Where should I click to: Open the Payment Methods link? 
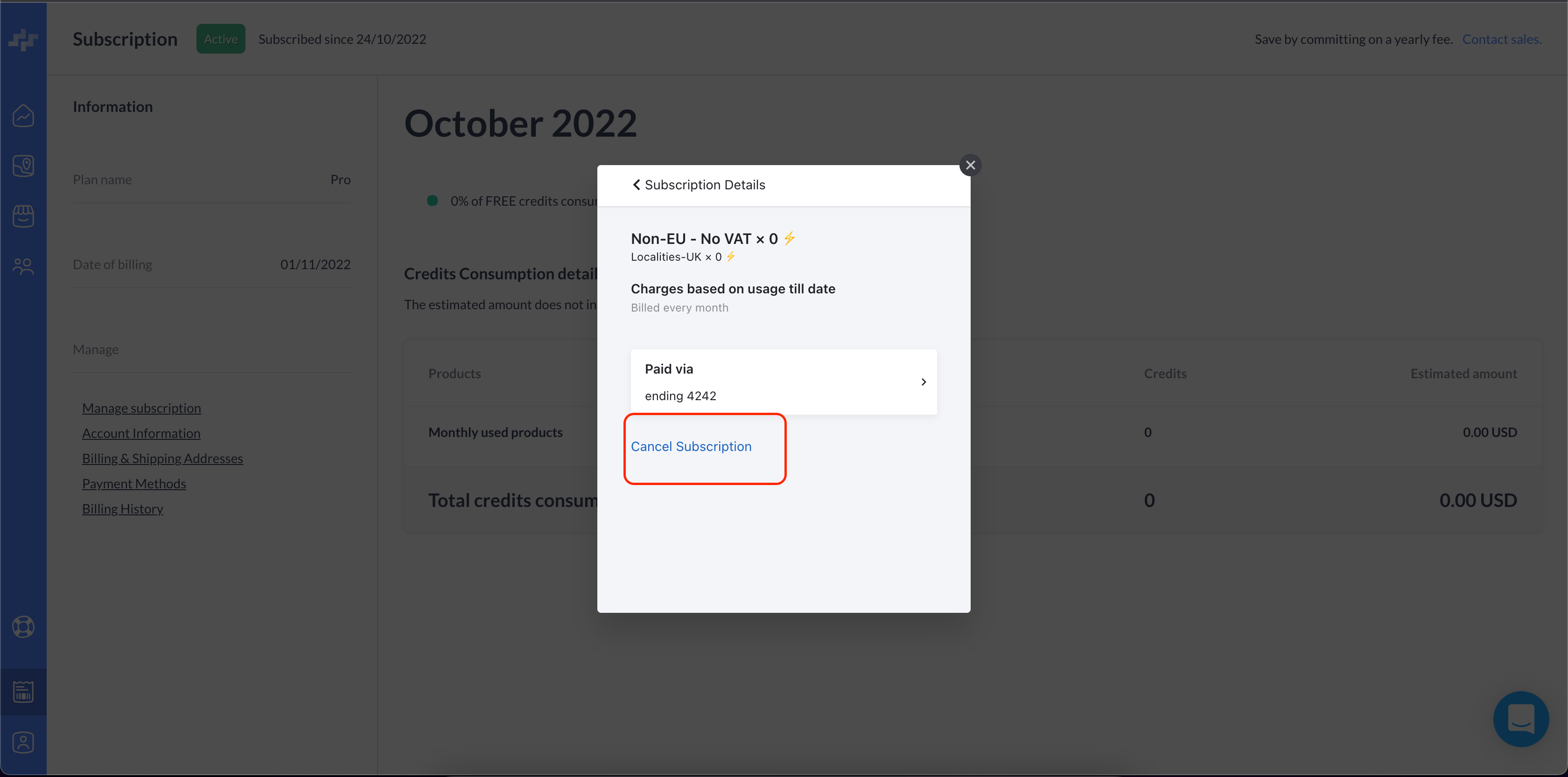click(x=134, y=484)
